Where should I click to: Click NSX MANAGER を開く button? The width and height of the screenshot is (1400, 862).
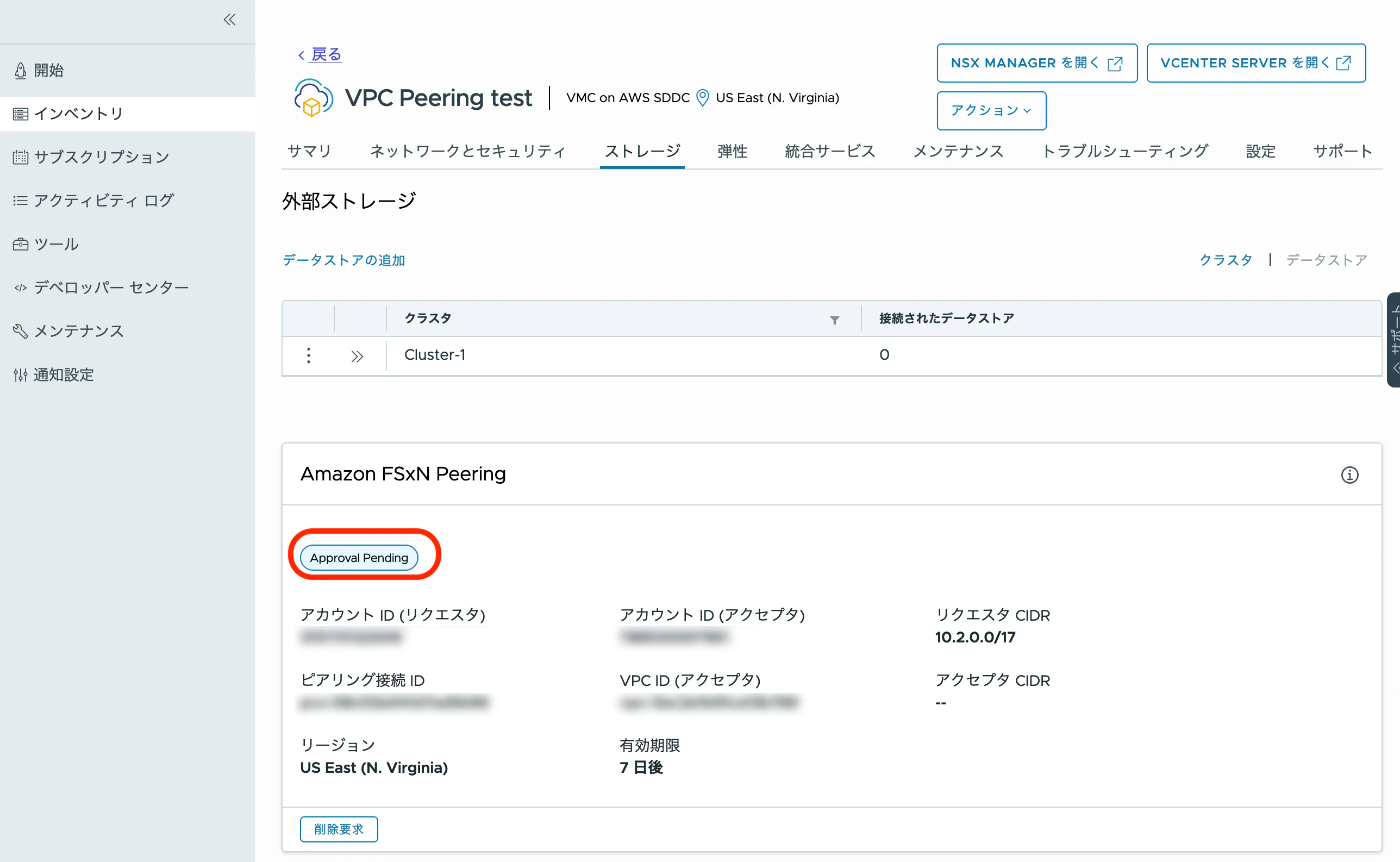[x=1036, y=63]
